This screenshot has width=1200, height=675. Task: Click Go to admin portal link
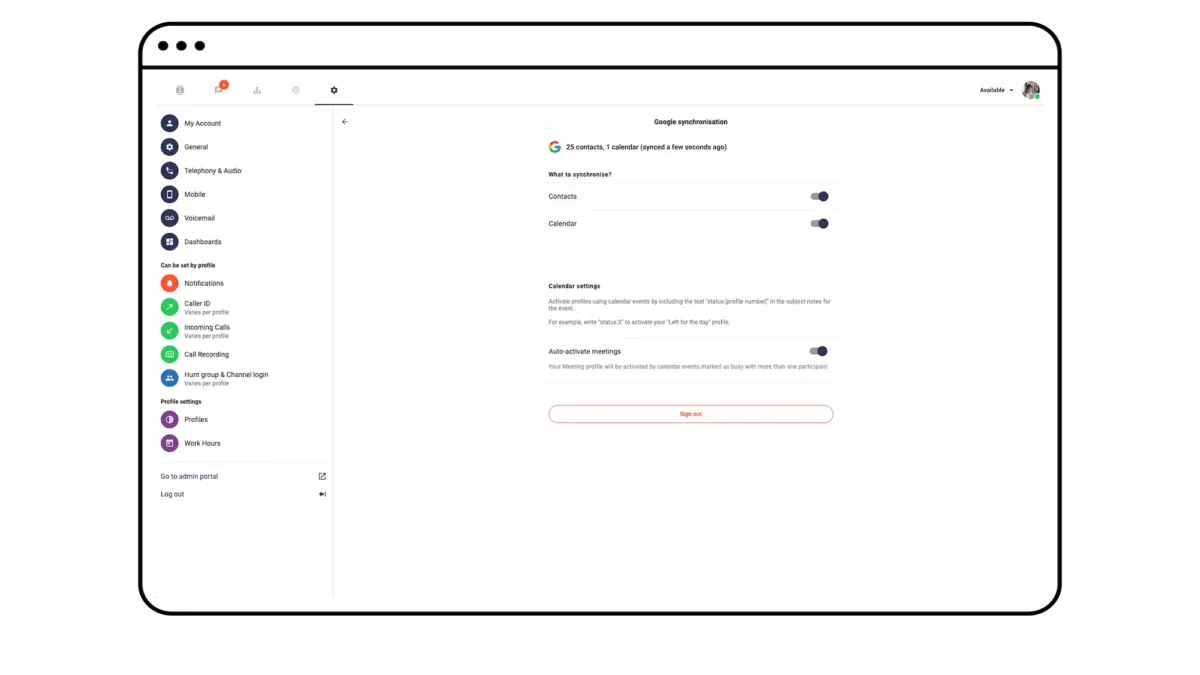(x=189, y=476)
